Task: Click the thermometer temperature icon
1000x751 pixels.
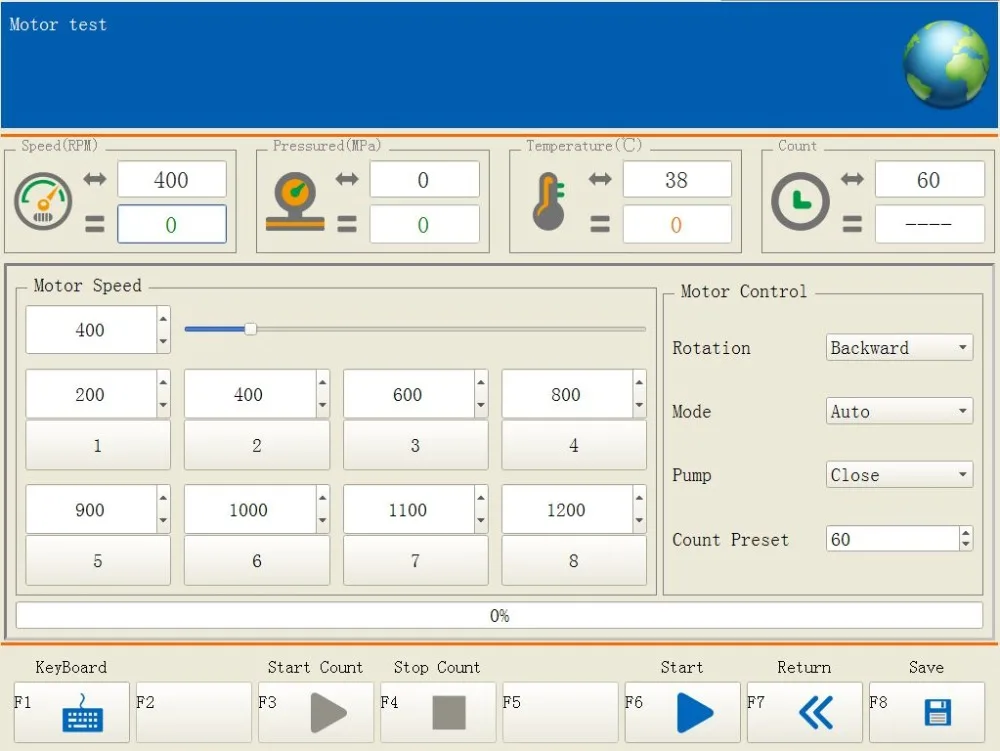Action: point(548,201)
